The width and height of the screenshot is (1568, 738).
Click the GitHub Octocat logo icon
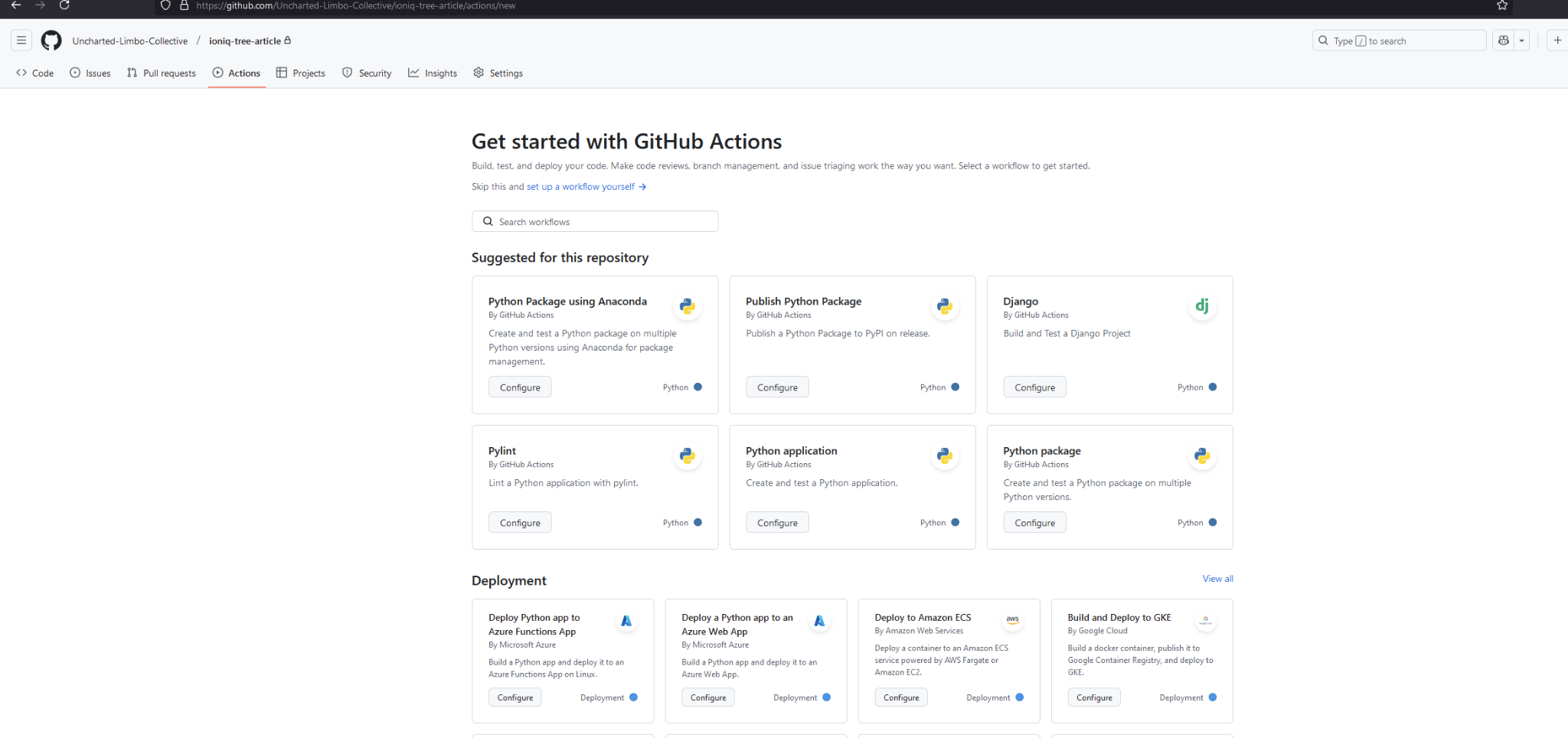point(51,41)
